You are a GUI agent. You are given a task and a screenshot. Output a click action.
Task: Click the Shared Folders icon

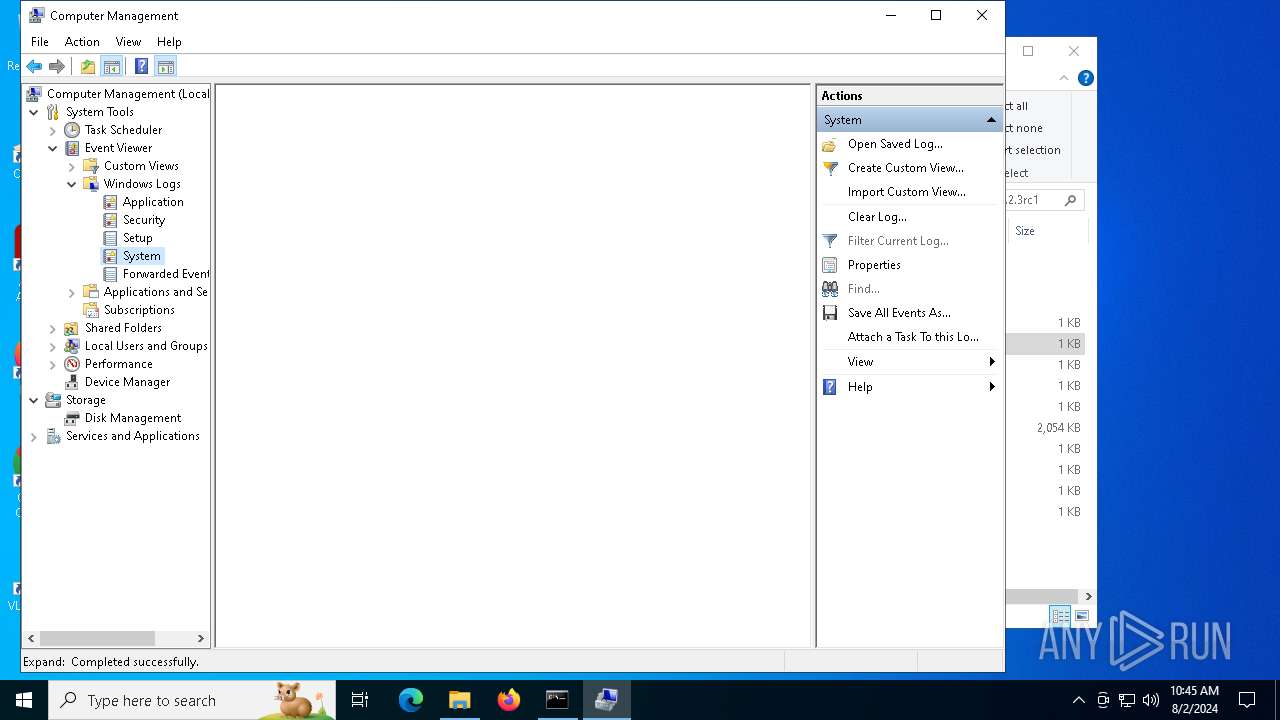[x=72, y=328]
